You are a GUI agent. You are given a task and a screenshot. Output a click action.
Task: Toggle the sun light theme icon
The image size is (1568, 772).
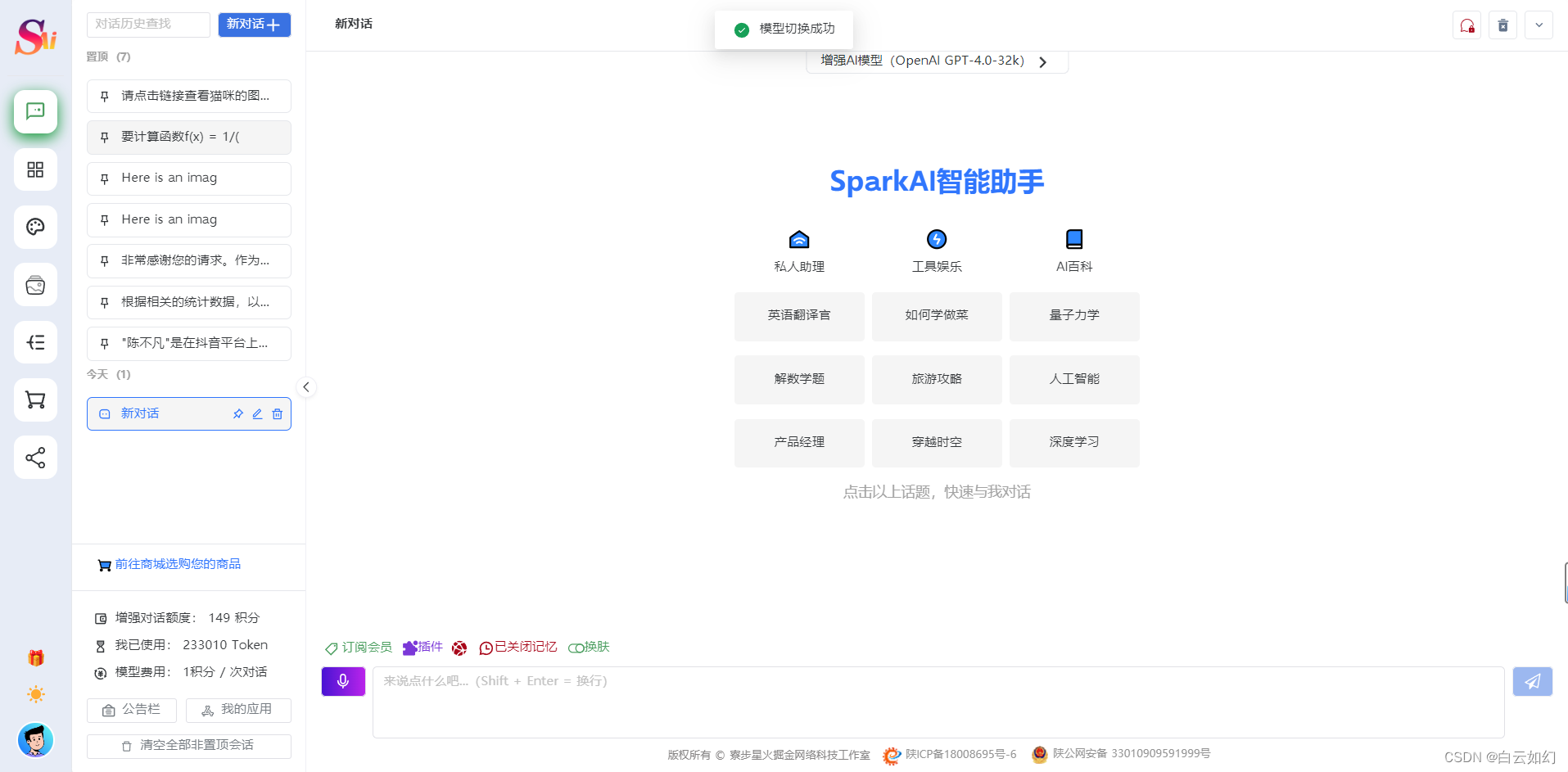[36, 694]
